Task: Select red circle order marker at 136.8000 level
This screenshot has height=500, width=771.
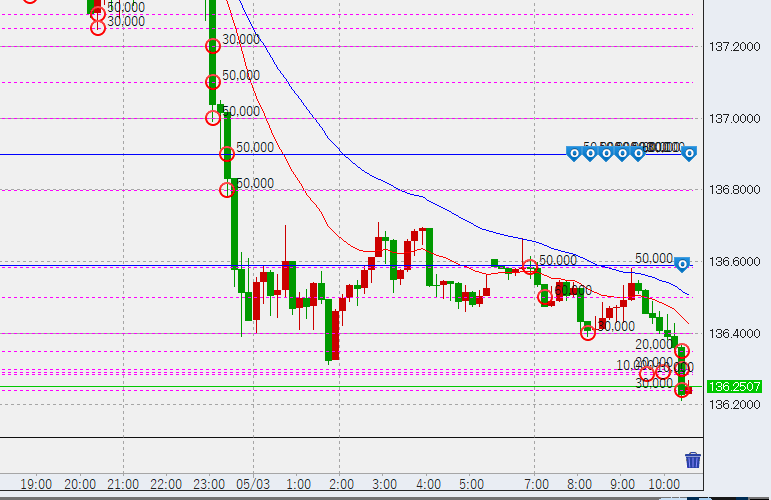Action: coord(227,190)
